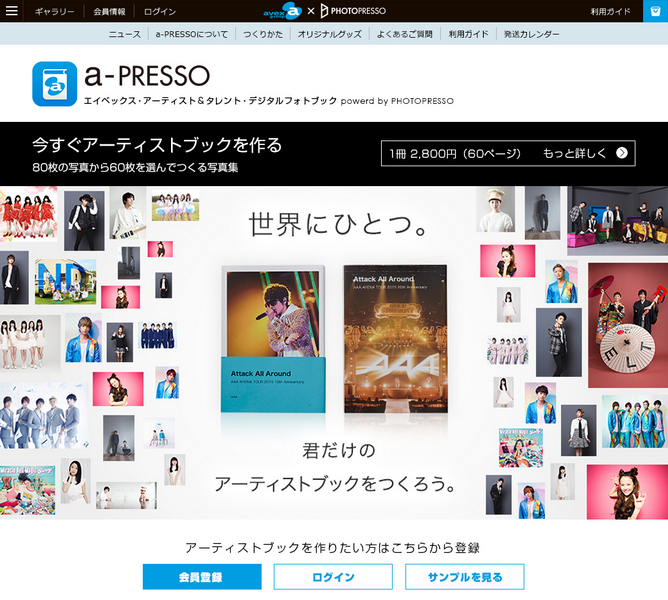Open よくあるご質問 page
668x600 pixels.
pyautogui.click(x=404, y=34)
